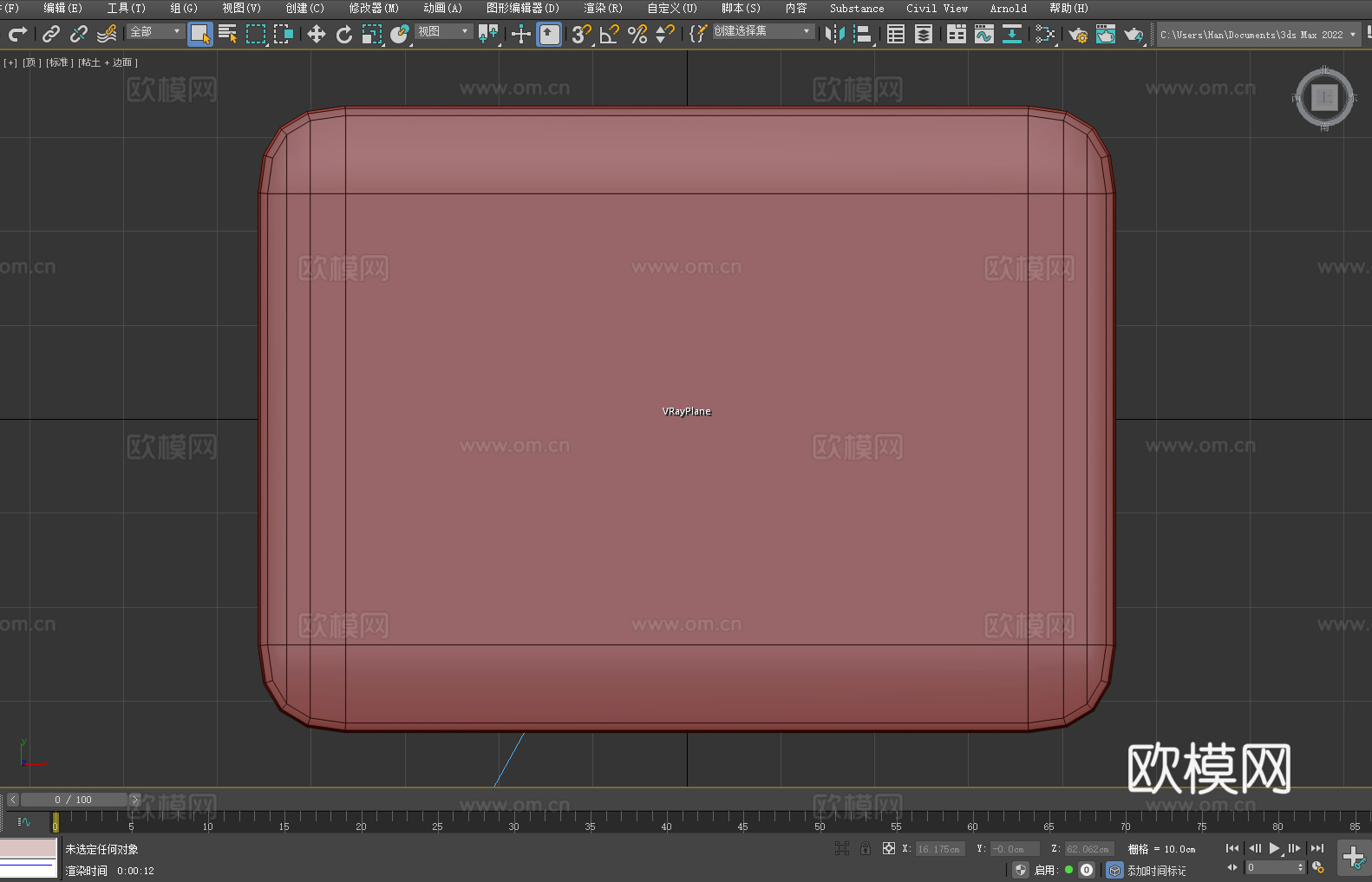Open Select by Name list
Image resolution: width=1372 pixels, height=882 pixels.
[x=227, y=34]
